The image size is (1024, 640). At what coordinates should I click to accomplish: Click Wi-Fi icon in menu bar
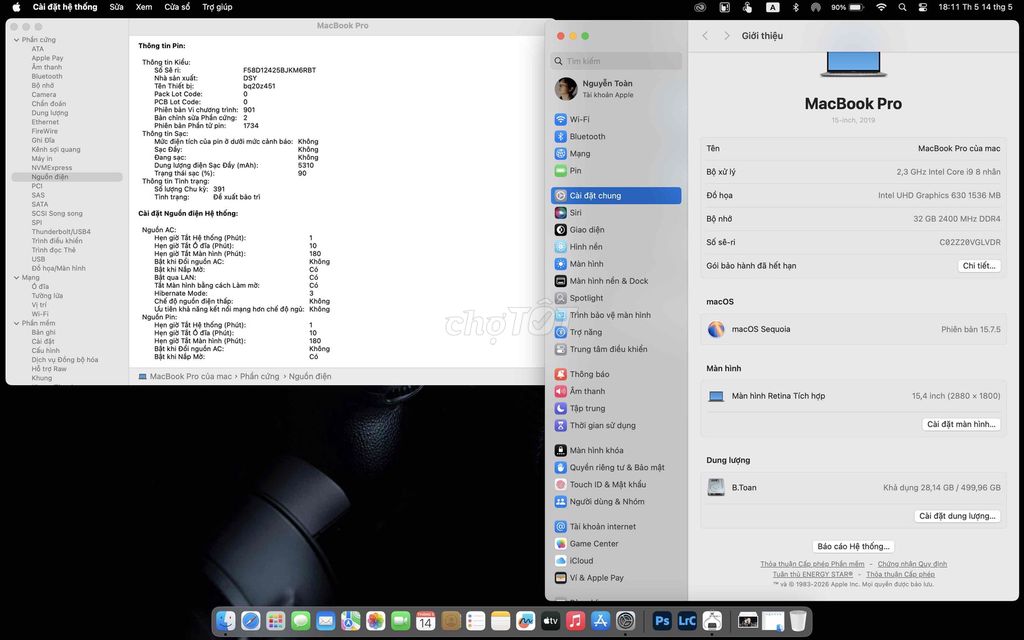tap(881, 7)
